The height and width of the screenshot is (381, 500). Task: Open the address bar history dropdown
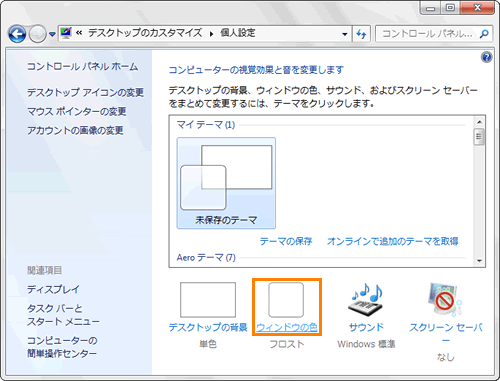[345, 34]
